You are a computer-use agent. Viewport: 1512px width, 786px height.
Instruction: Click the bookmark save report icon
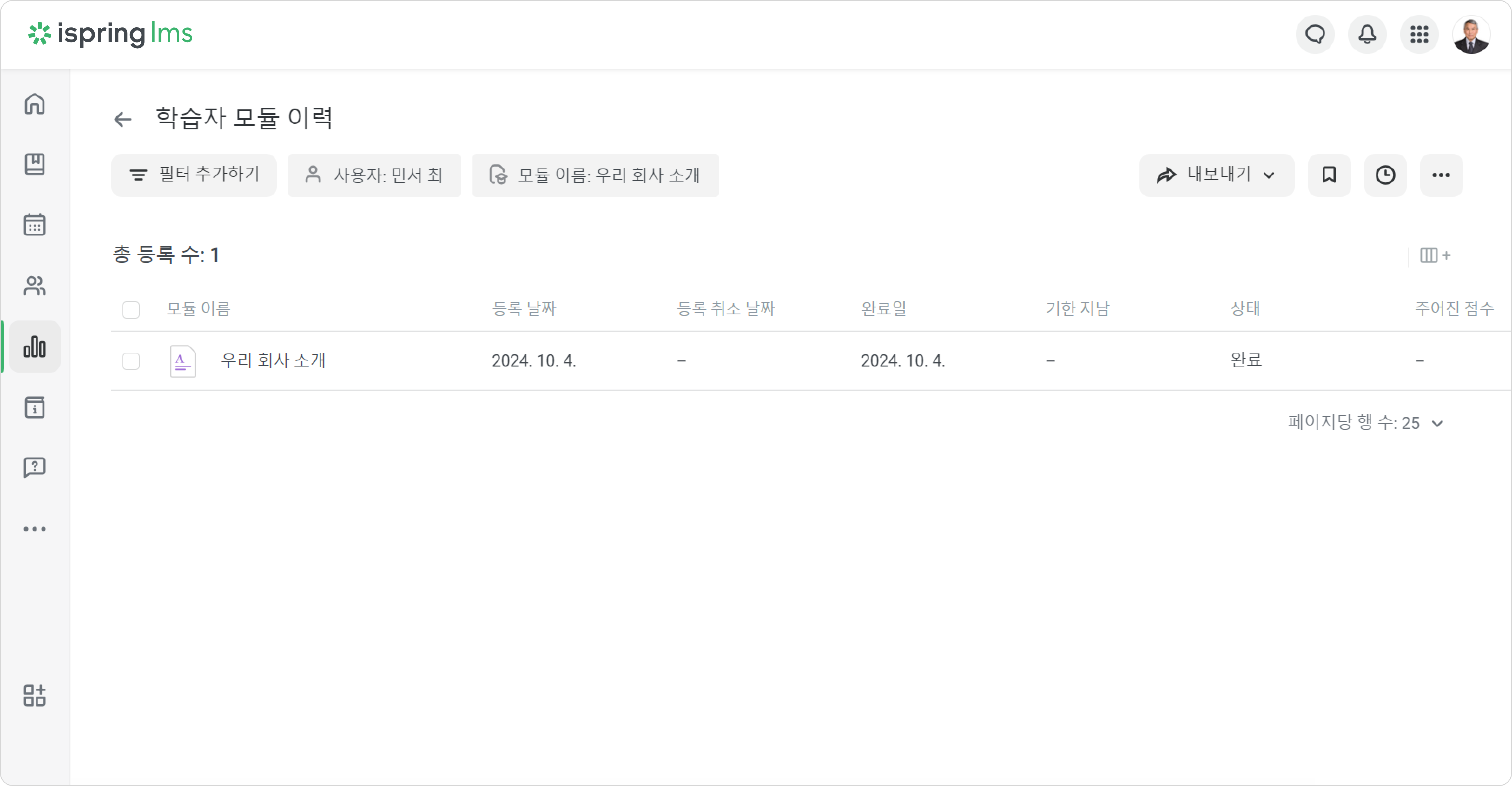point(1329,175)
